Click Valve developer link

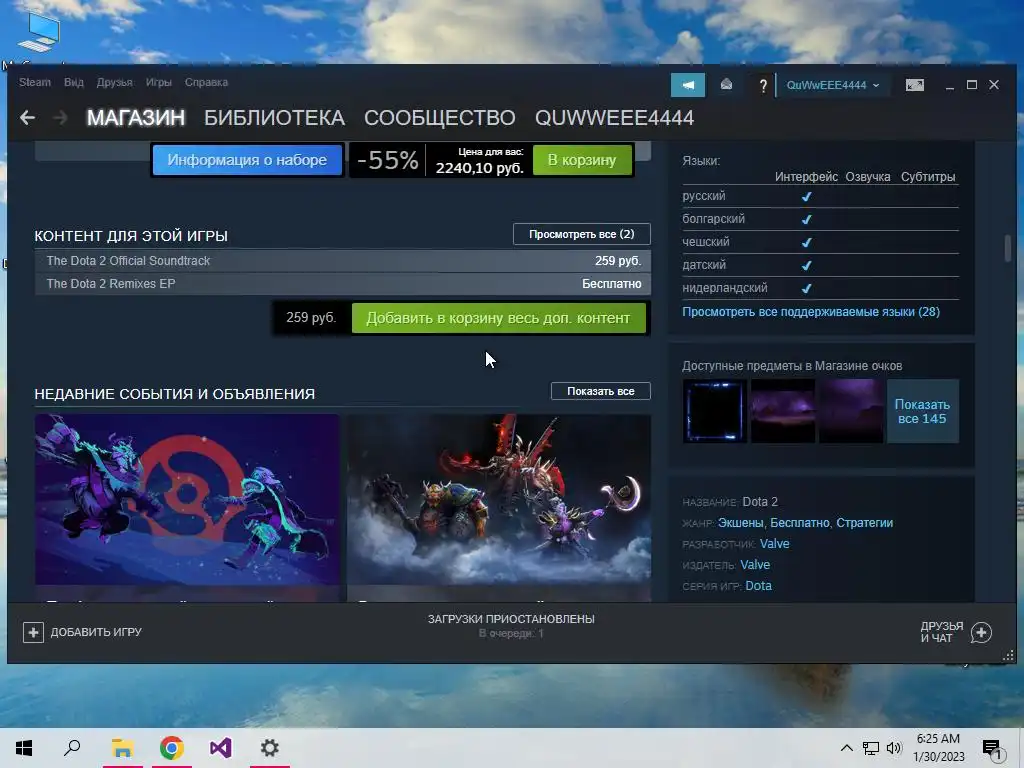[774, 543]
